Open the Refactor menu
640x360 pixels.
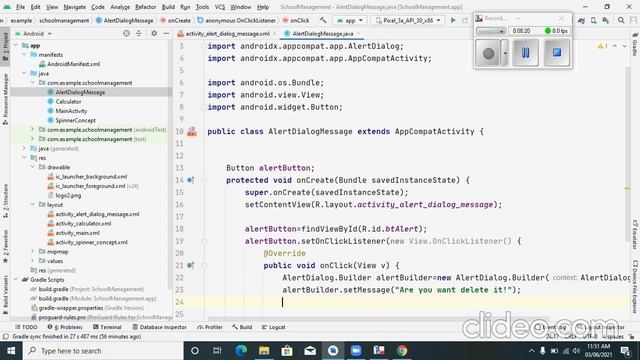coord(145,7)
